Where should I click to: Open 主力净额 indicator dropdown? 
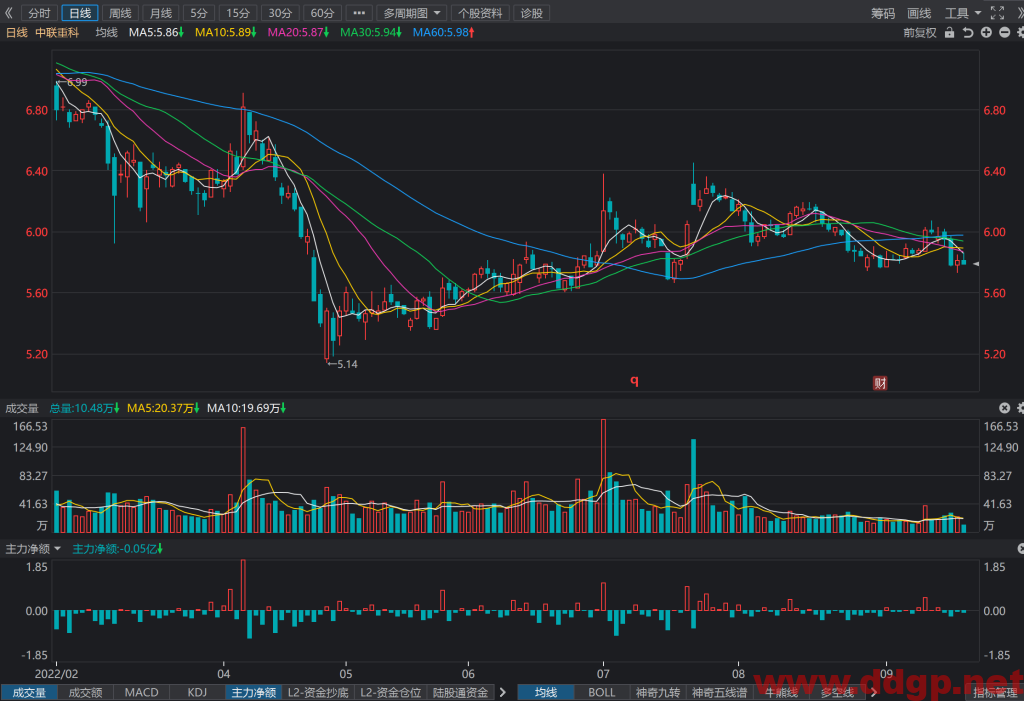[33, 549]
